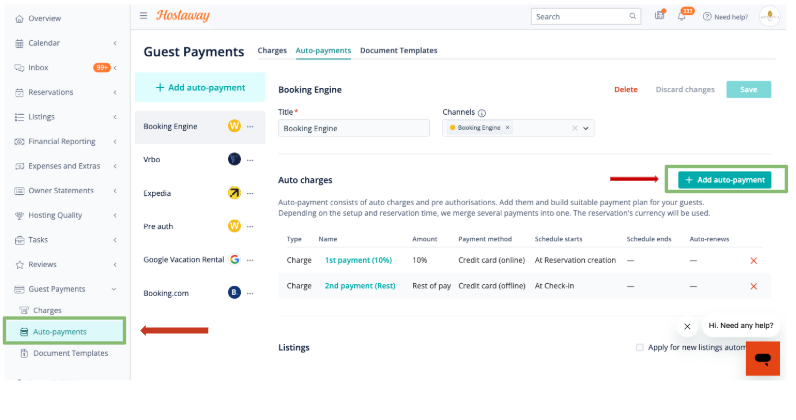The height and width of the screenshot is (420, 796).
Task: Open the notifications bell icon
Action: click(681, 16)
